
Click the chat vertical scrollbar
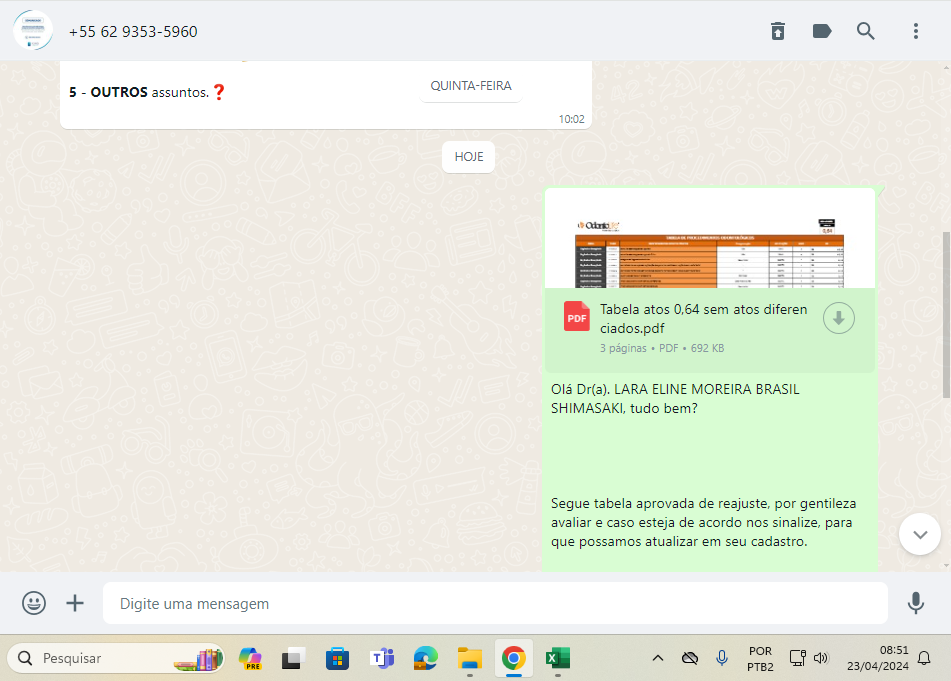point(946,315)
